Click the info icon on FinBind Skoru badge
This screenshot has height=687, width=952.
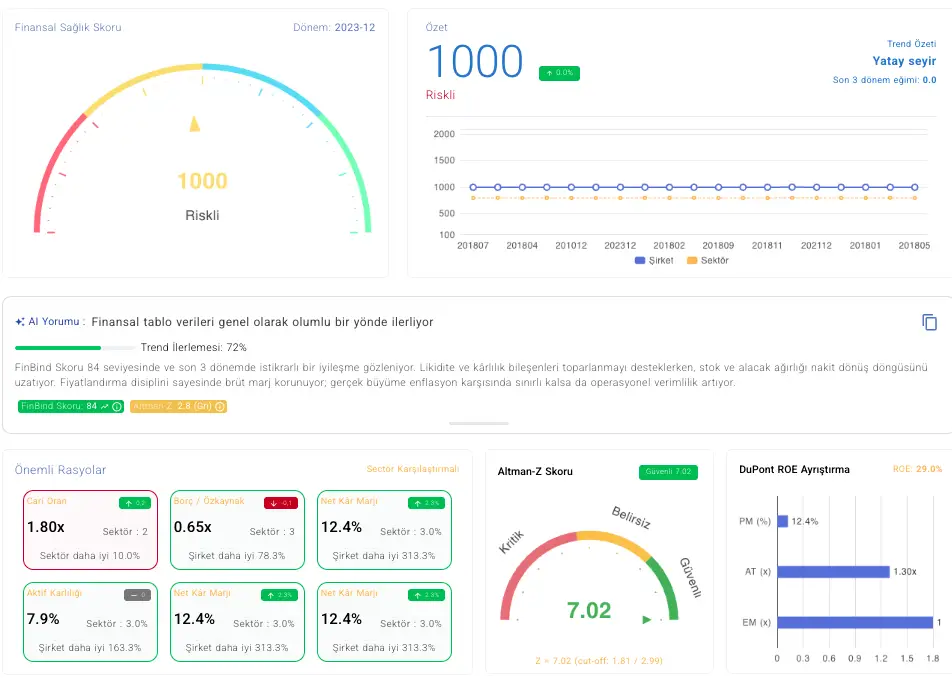point(117,407)
